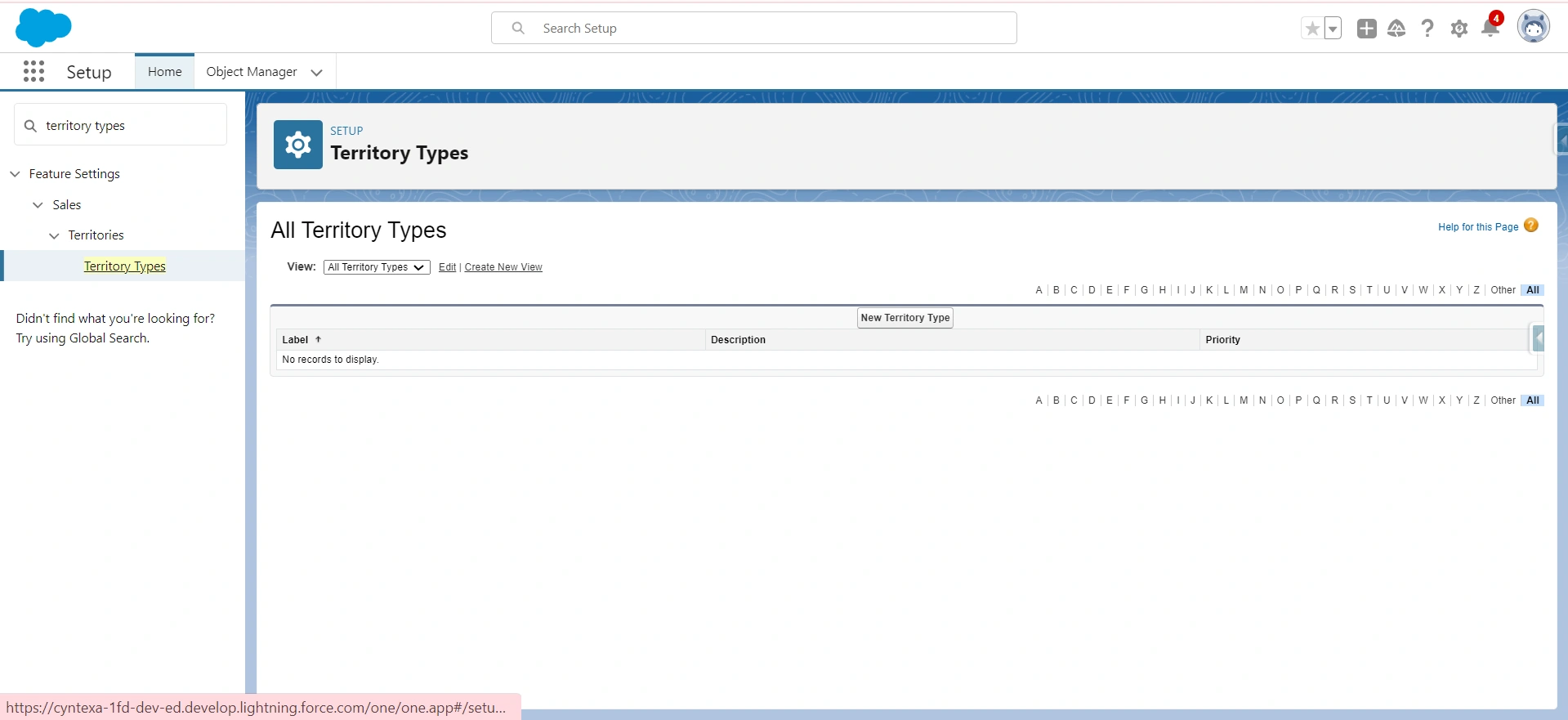Collapse the Territories tree node
This screenshot has height=720, width=1568.
(x=54, y=236)
